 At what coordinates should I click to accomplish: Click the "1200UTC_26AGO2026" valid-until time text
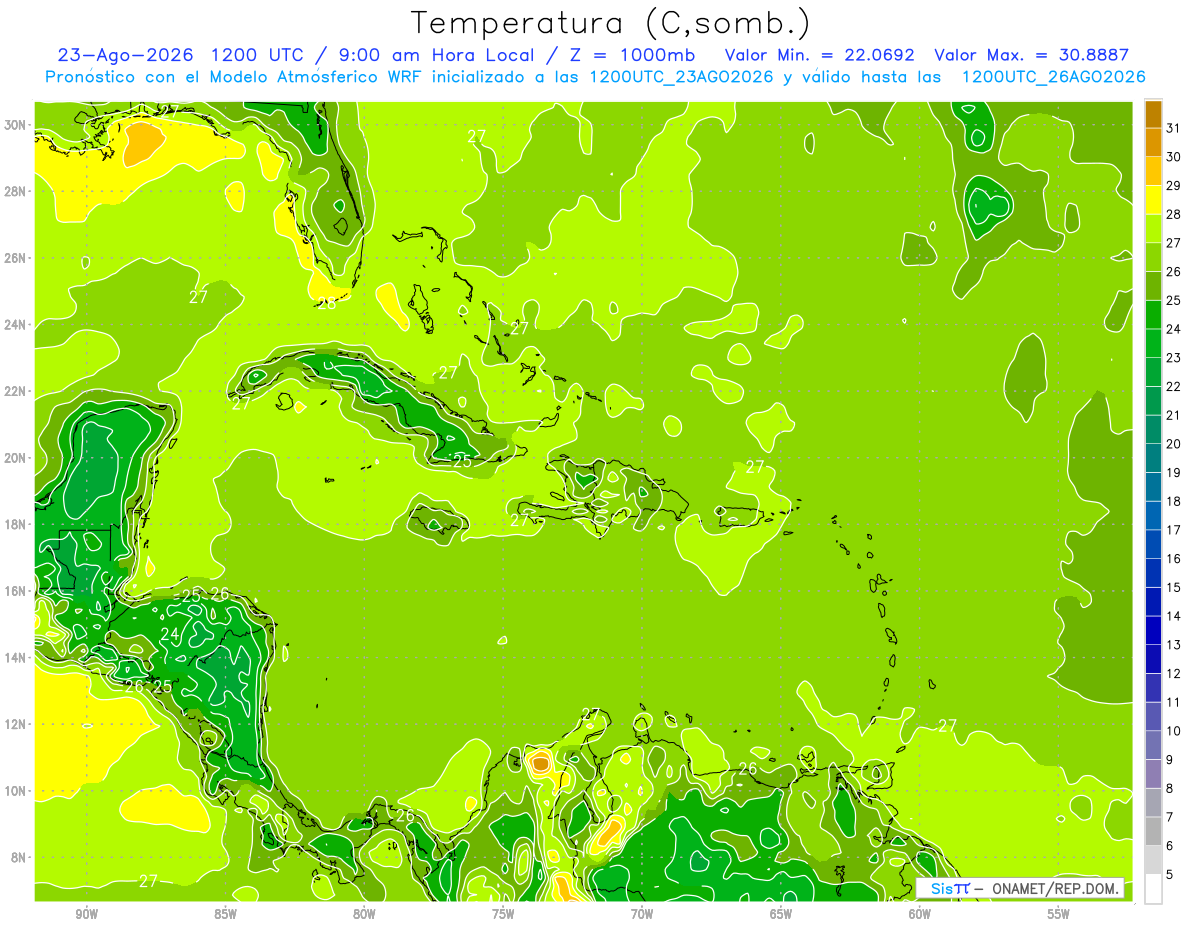coord(1053,77)
